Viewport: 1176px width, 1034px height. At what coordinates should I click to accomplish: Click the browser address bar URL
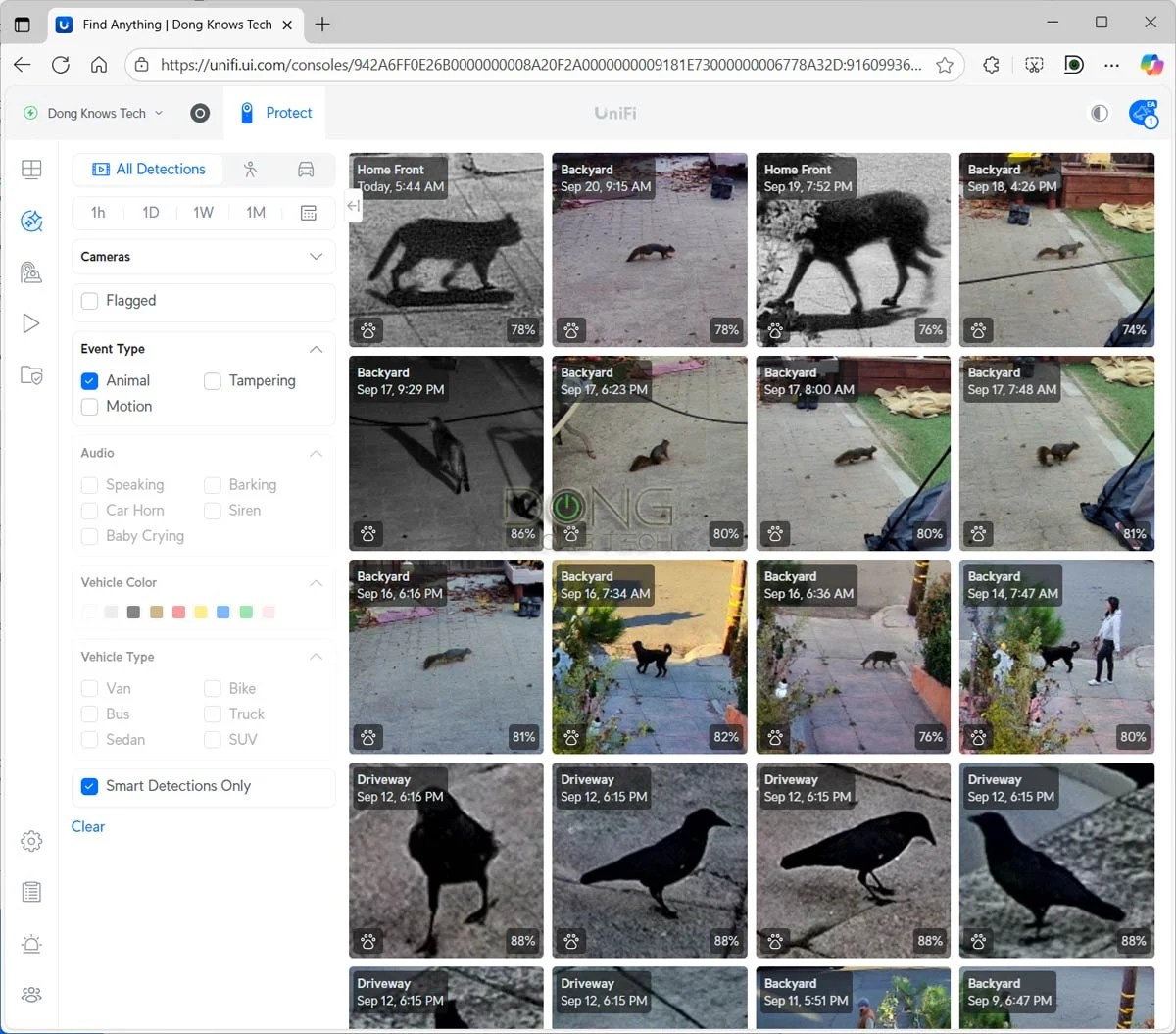tap(540, 65)
